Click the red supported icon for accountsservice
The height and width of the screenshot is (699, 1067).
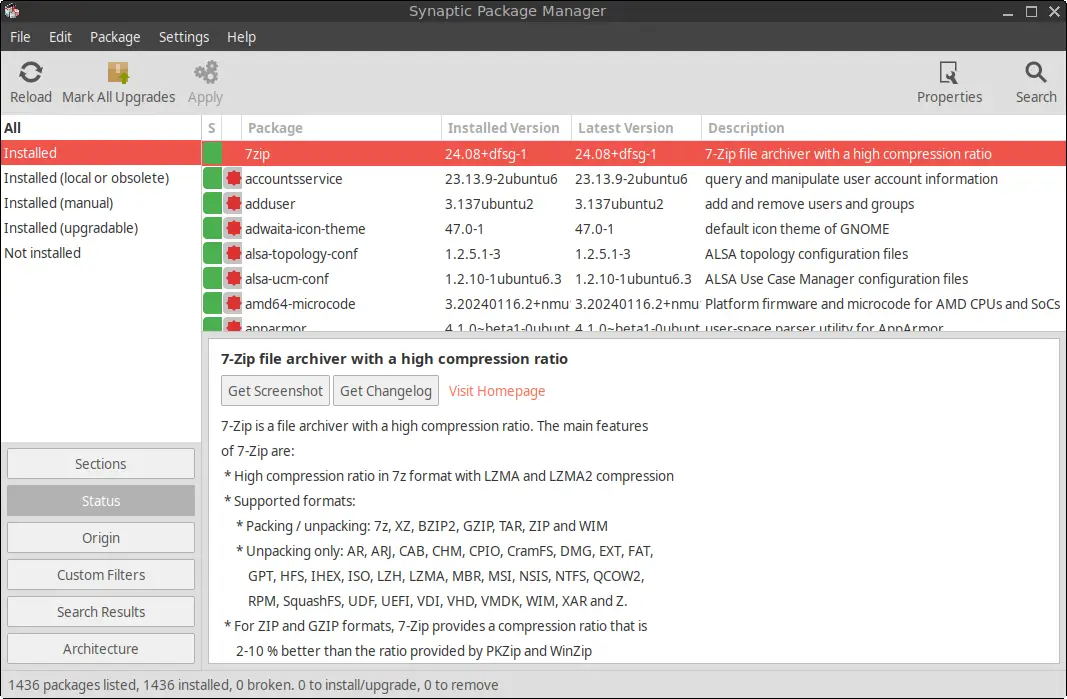pyautogui.click(x=233, y=178)
